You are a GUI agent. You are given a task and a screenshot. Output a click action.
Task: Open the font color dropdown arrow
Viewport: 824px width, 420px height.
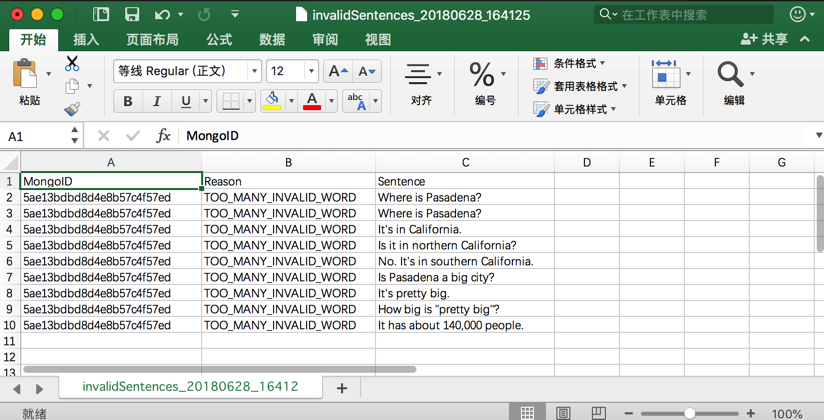[332, 101]
